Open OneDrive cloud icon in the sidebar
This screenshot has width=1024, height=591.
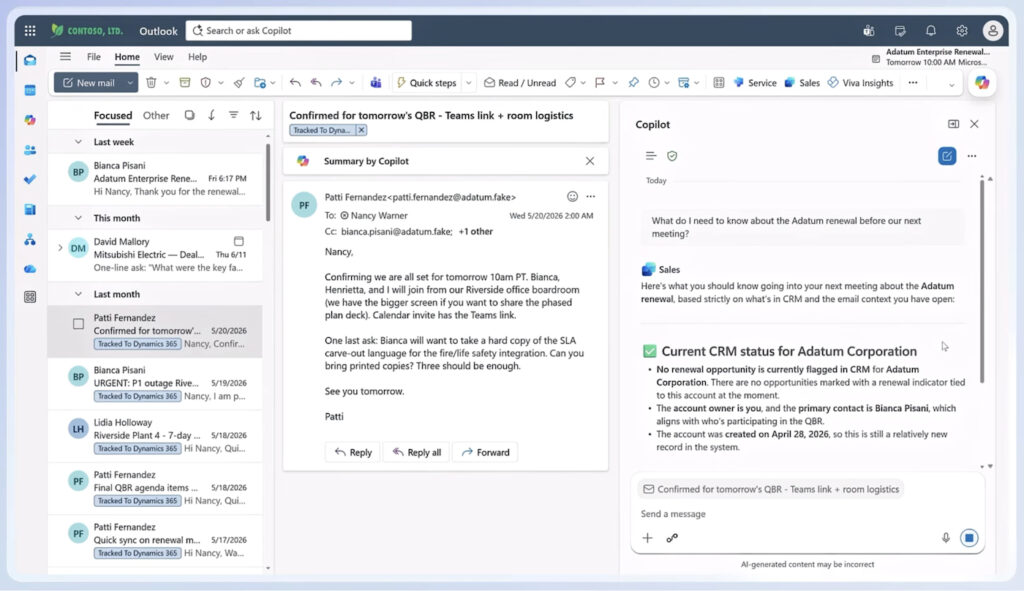(30, 268)
